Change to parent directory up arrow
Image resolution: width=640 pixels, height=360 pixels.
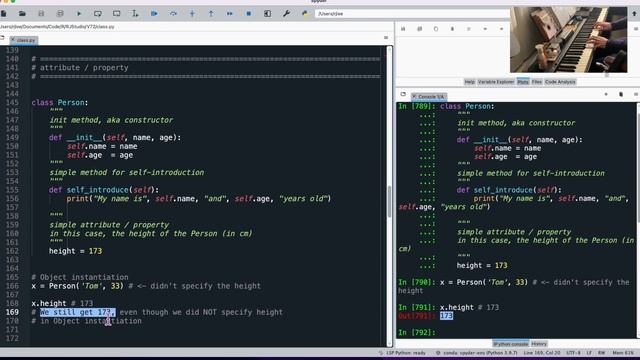coord(634,13)
